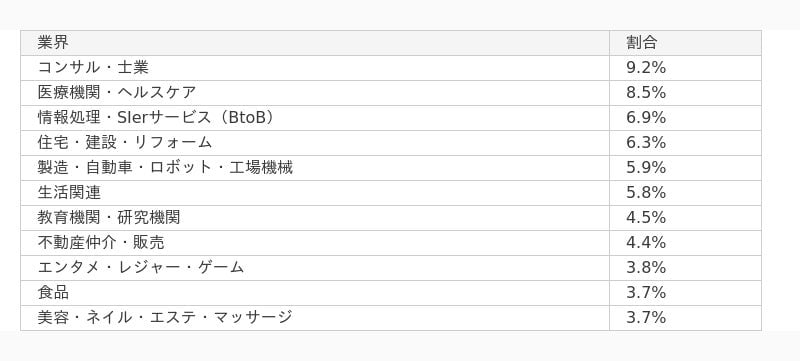Select the 3.8% percentage cell
Image resolution: width=800 pixels, height=361 pixels.
pos(685,268)
